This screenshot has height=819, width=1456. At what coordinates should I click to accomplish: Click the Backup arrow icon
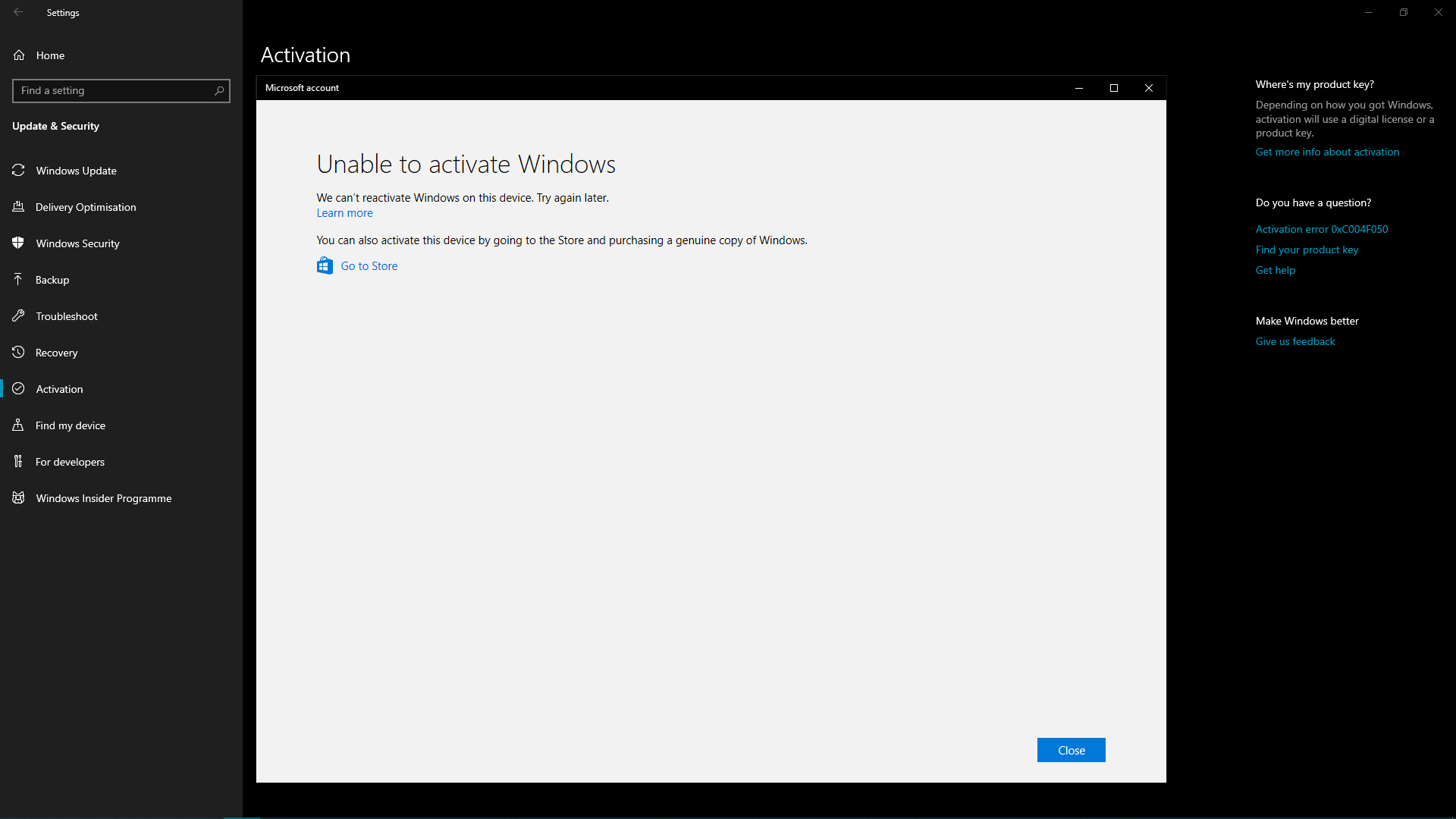19,280
